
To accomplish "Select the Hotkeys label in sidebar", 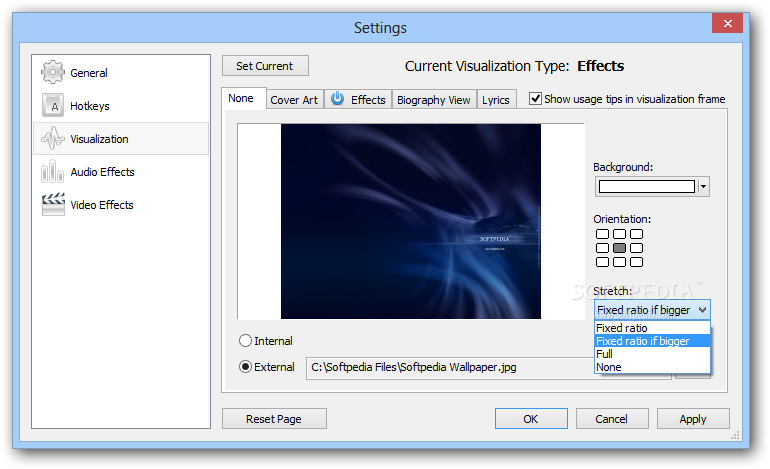I will pos(90,106).
